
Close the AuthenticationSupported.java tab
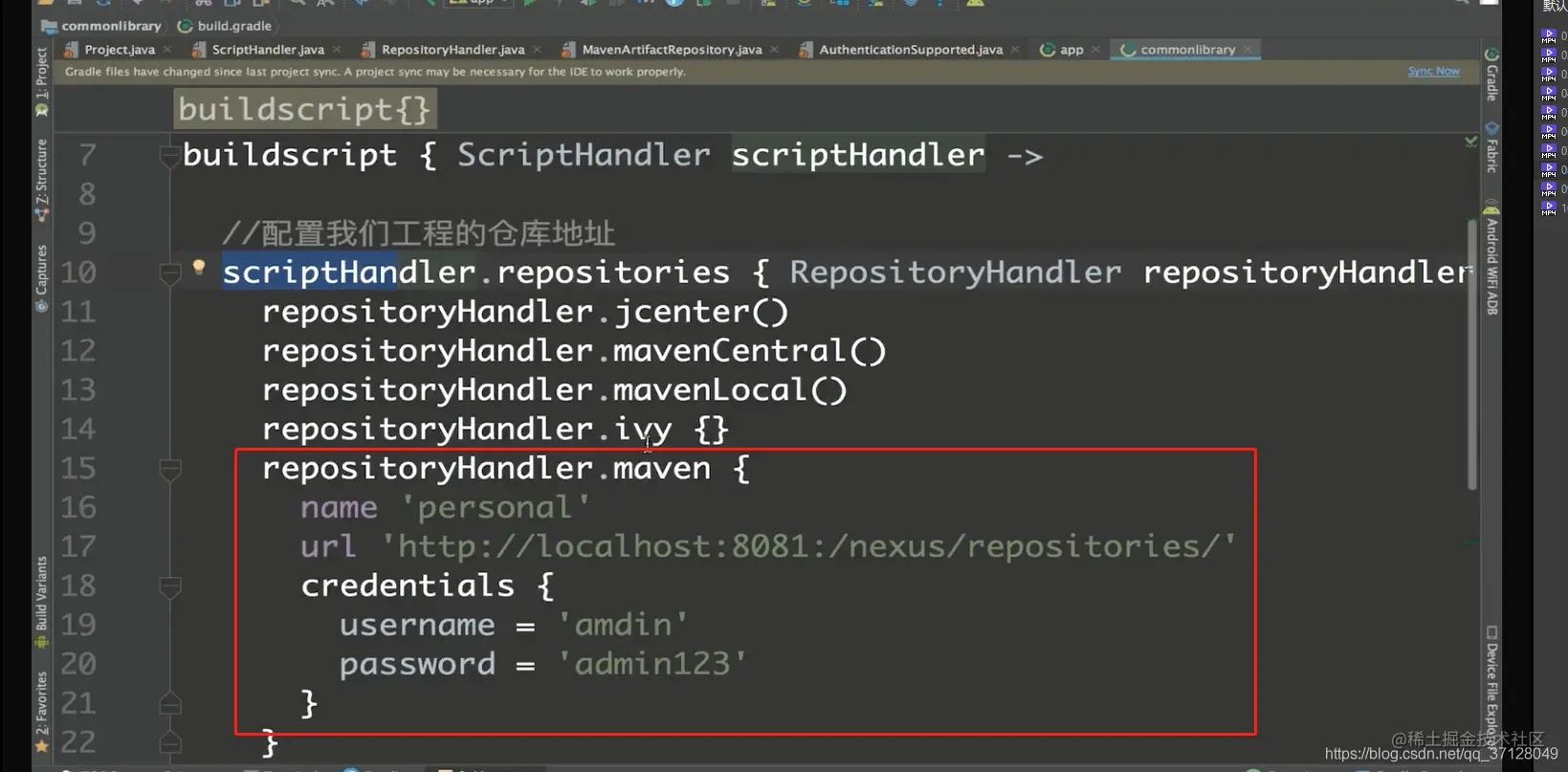pyautogui.click(x=1015, y=50)
